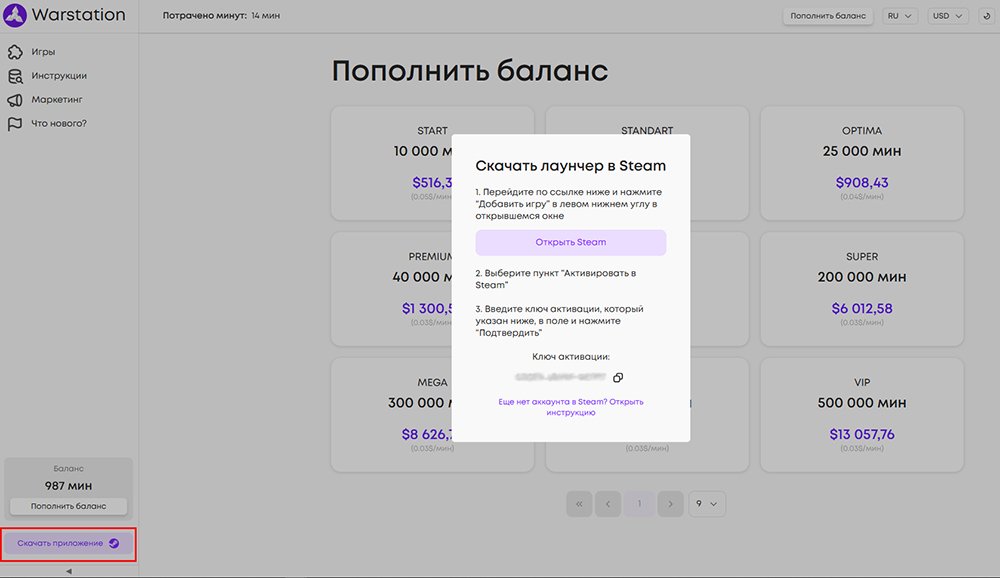Open the Что нового? section
1000x578 pixels.
[x=55, y=122]
